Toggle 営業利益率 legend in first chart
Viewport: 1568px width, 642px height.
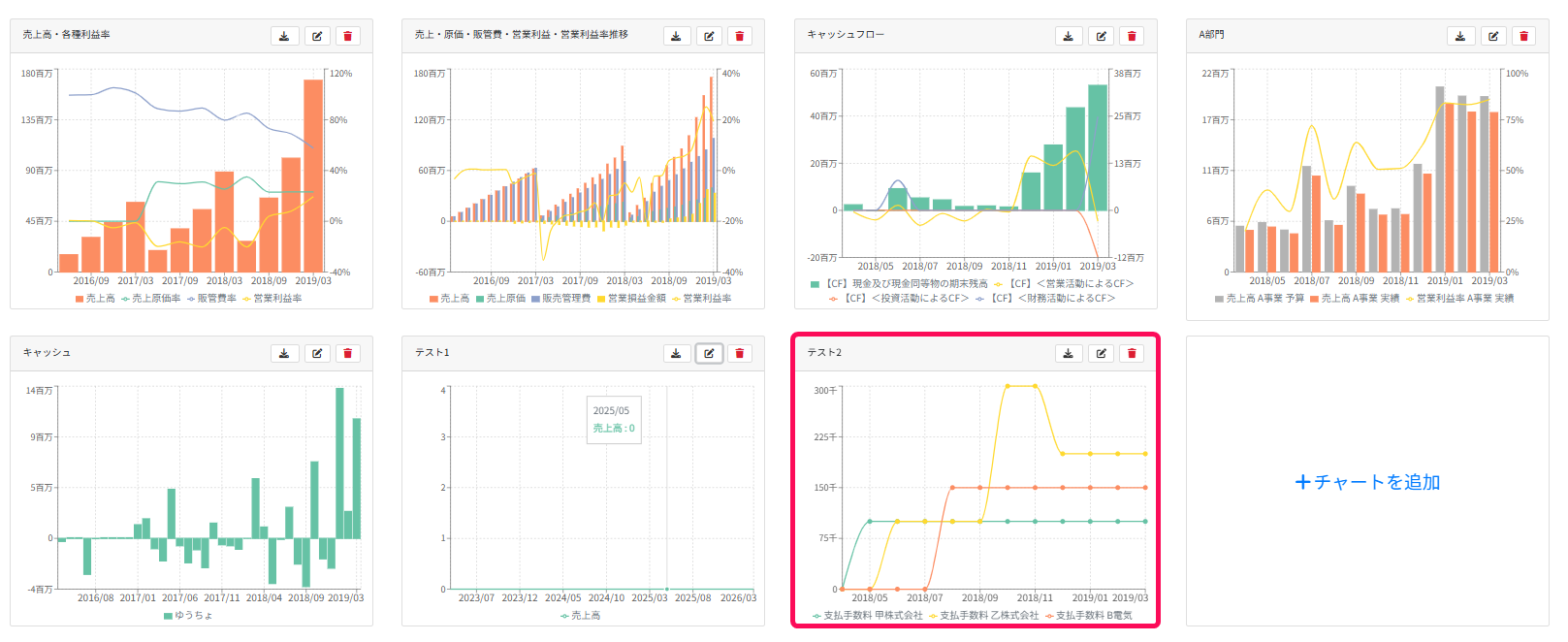tap(272, 299)
